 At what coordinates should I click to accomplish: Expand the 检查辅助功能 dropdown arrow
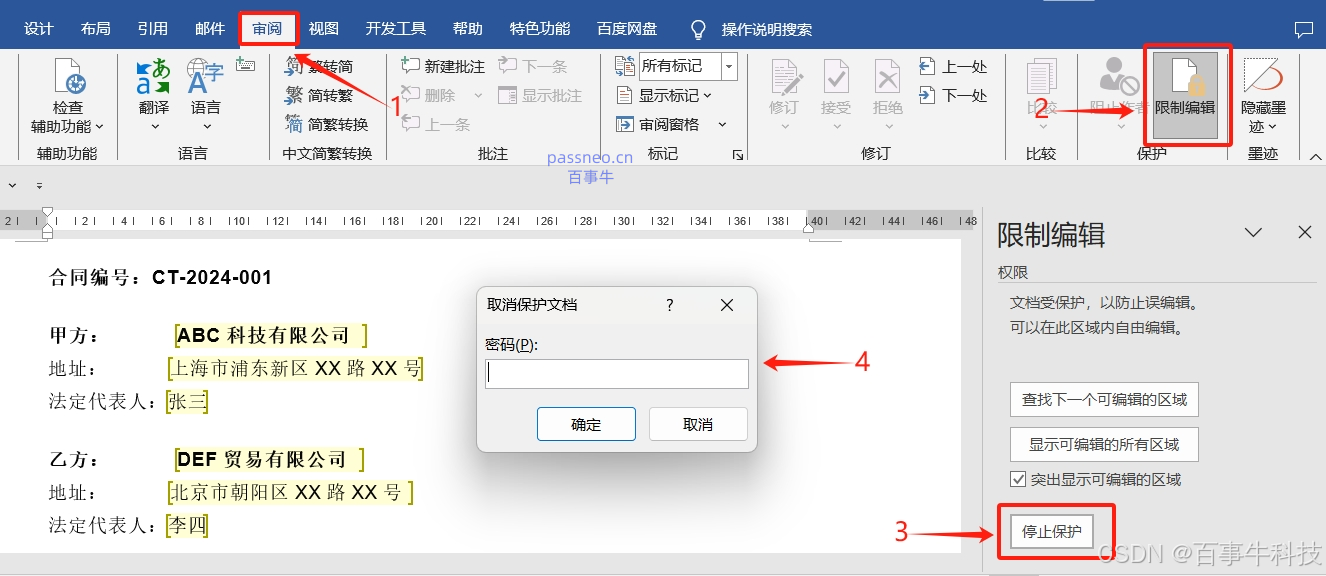point(99,127)
